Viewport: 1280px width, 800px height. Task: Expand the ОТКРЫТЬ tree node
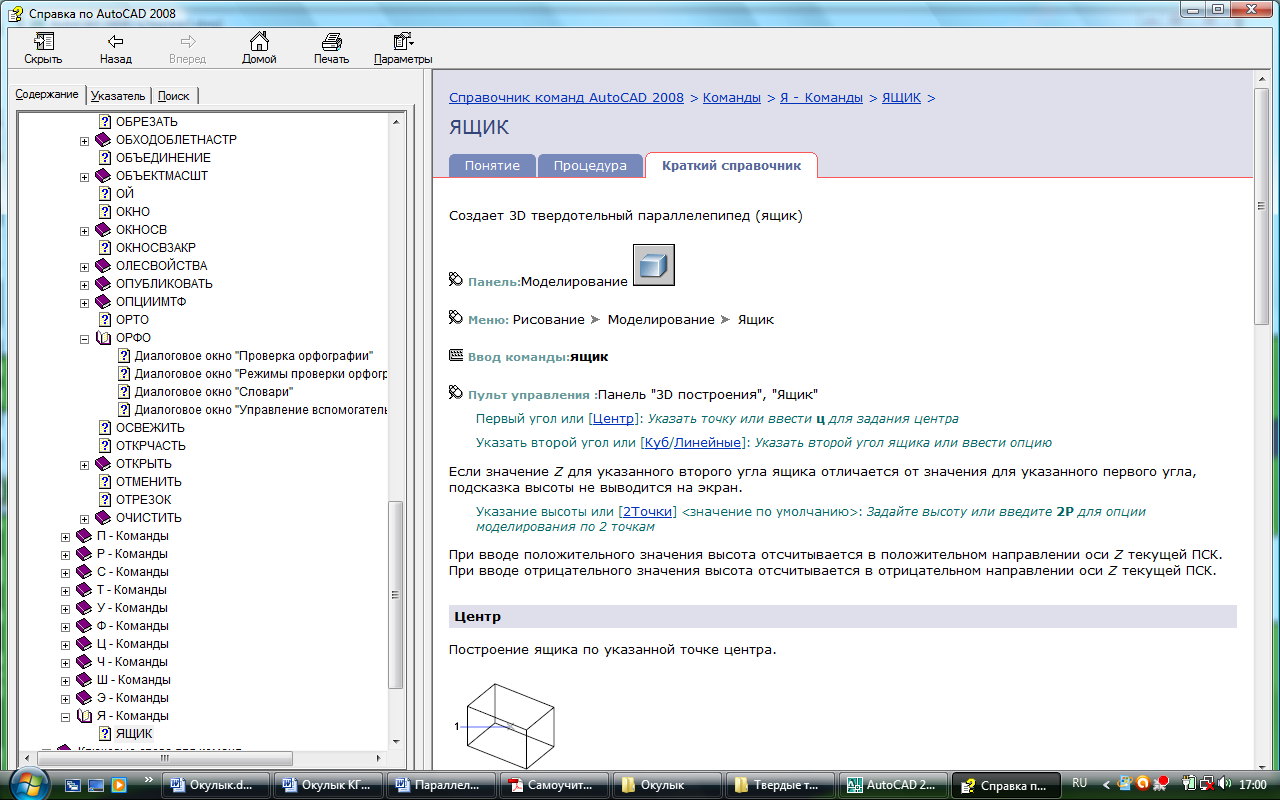coord(85,465)
